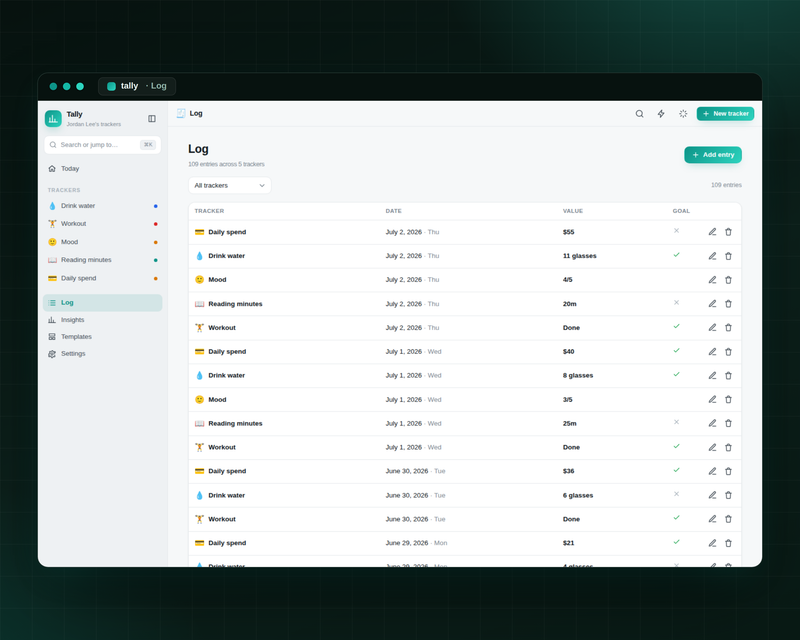
Task: Edit the July 1 Mood entry
Action: [712, 399]
